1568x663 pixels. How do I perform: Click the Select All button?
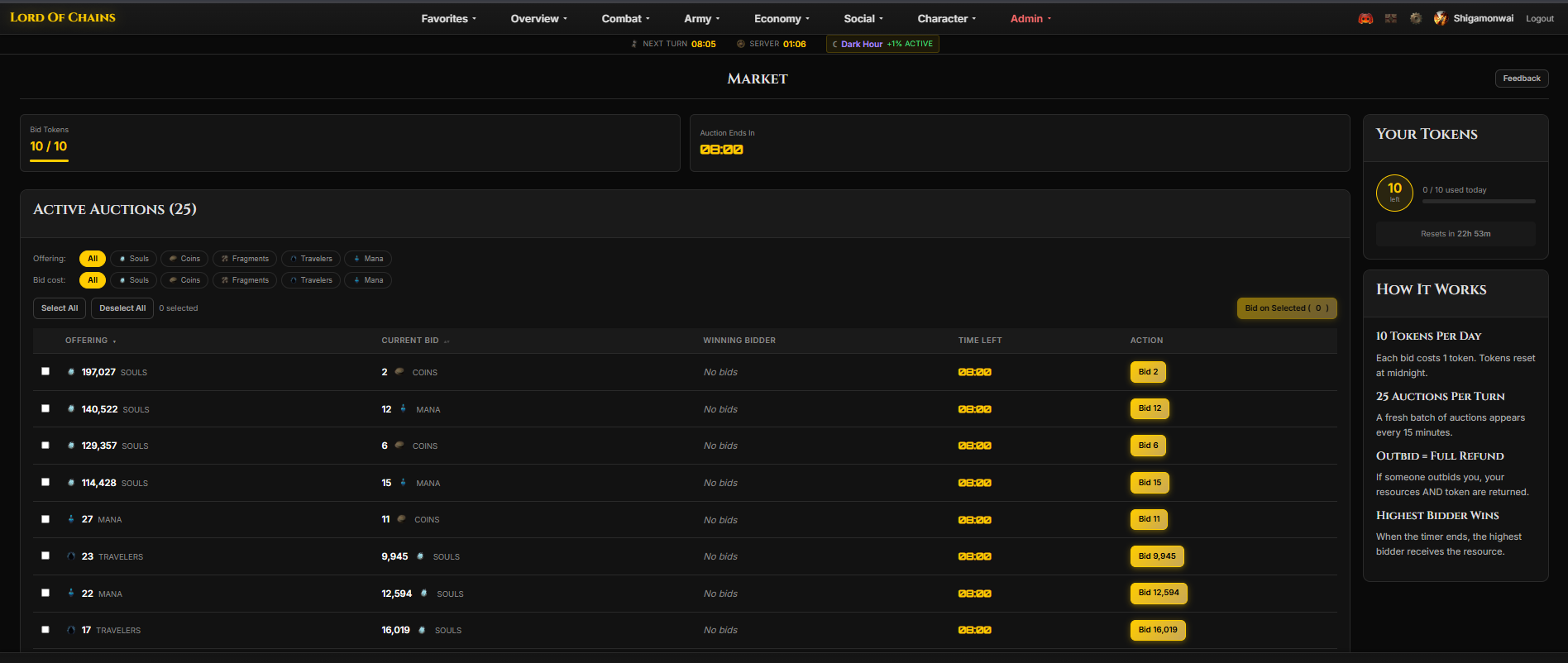60,308
